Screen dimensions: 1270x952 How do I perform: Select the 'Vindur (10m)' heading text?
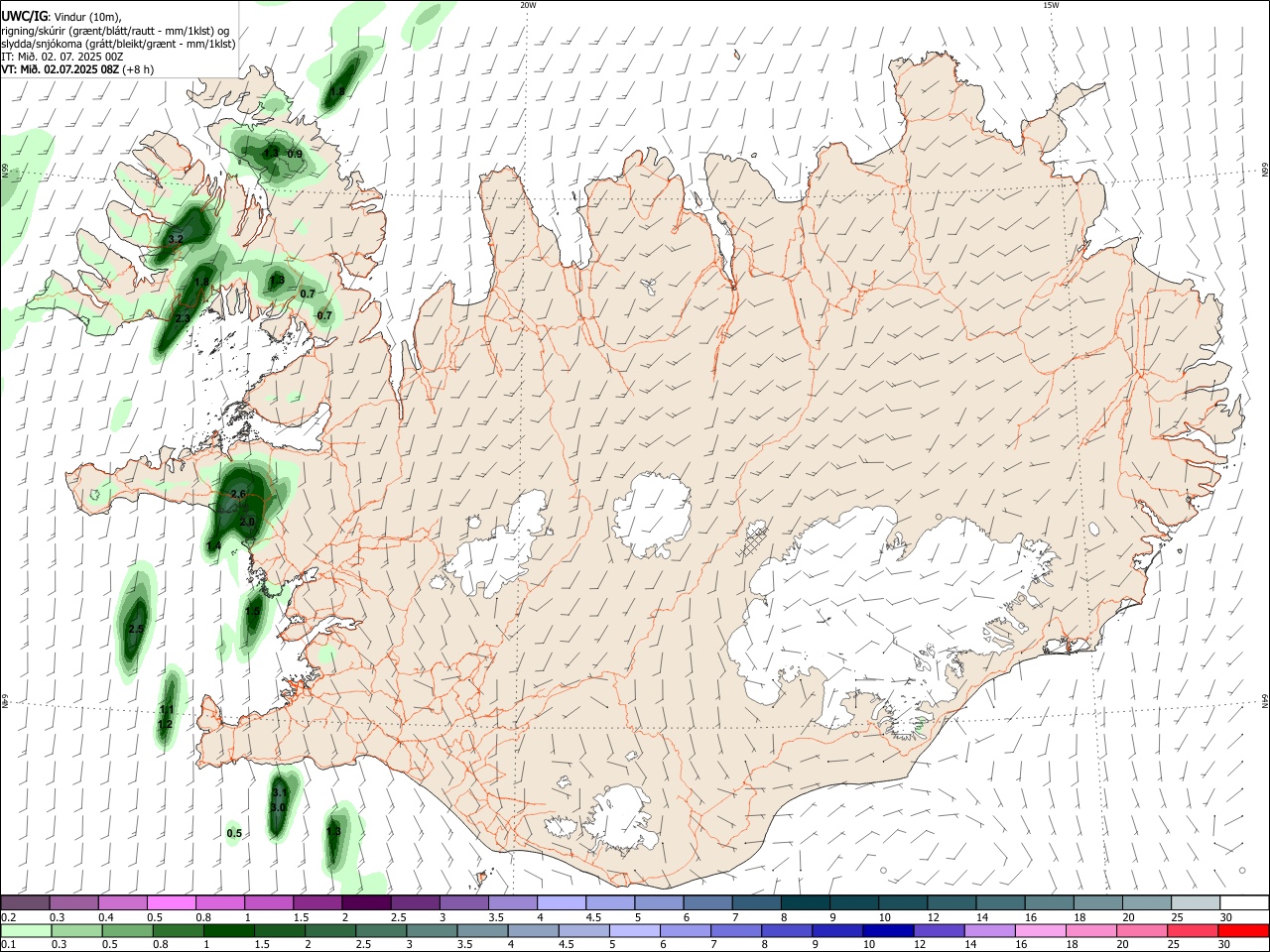87,16
